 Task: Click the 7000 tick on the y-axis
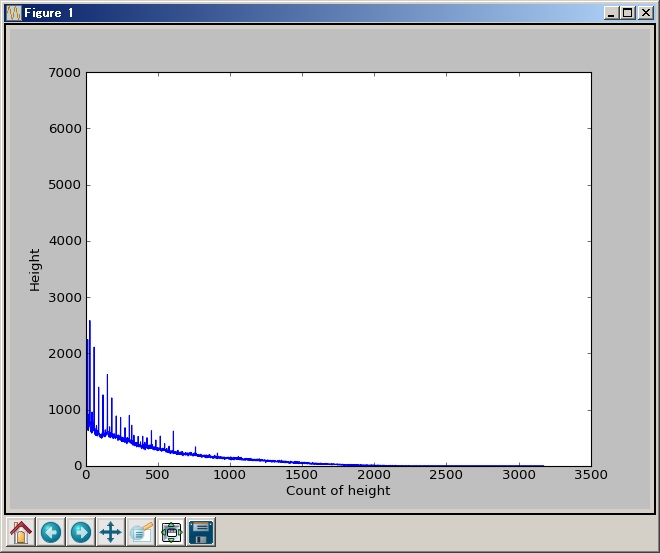(x=63, y=73)
